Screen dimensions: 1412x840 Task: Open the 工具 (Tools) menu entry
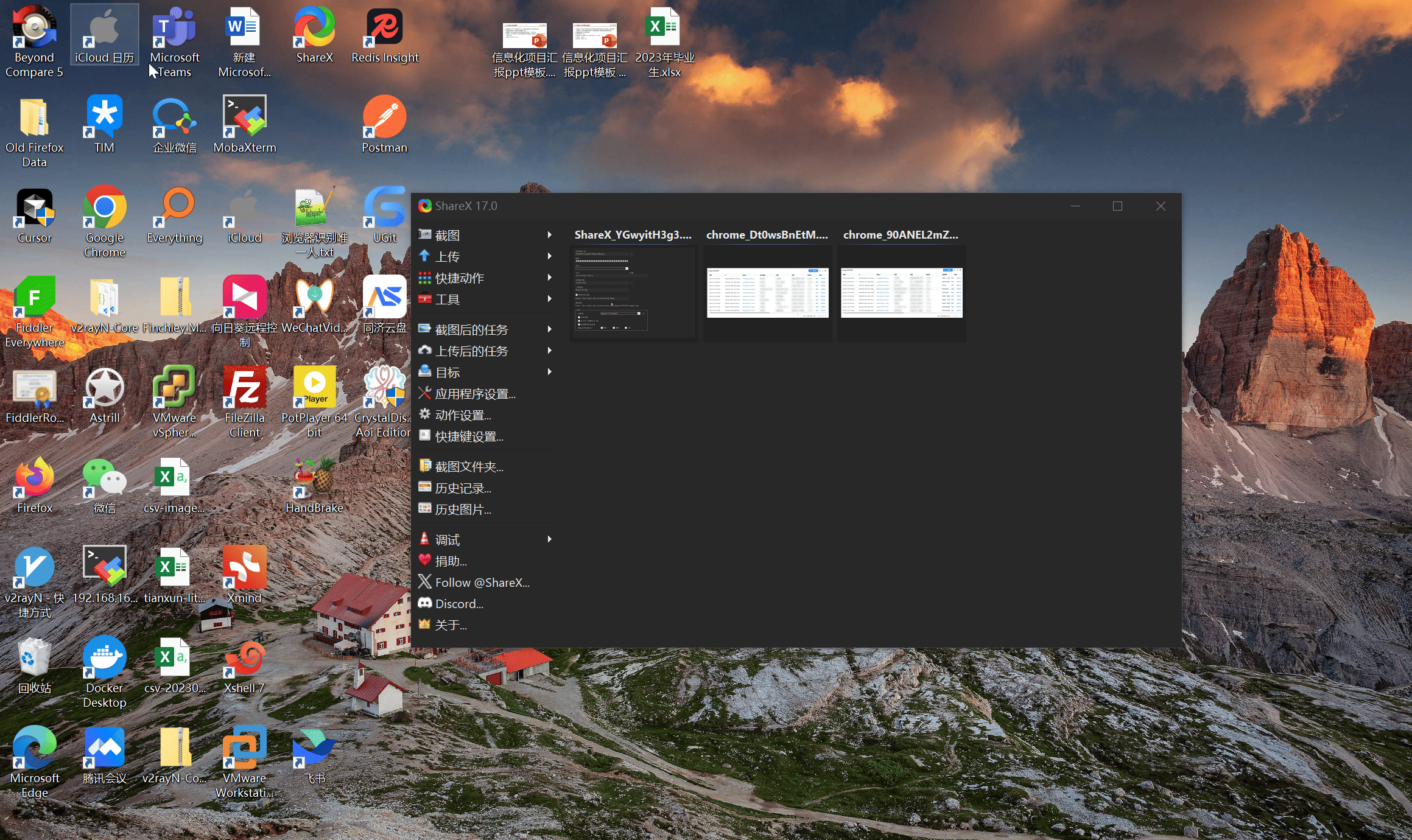coord(485,299)
